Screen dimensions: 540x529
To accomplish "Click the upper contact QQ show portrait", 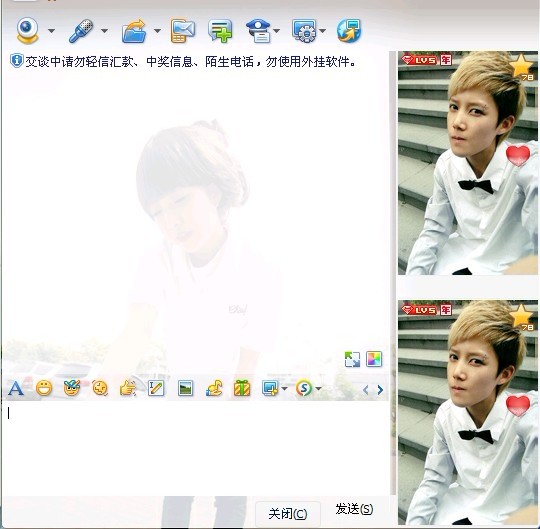I will click(468, 163).
